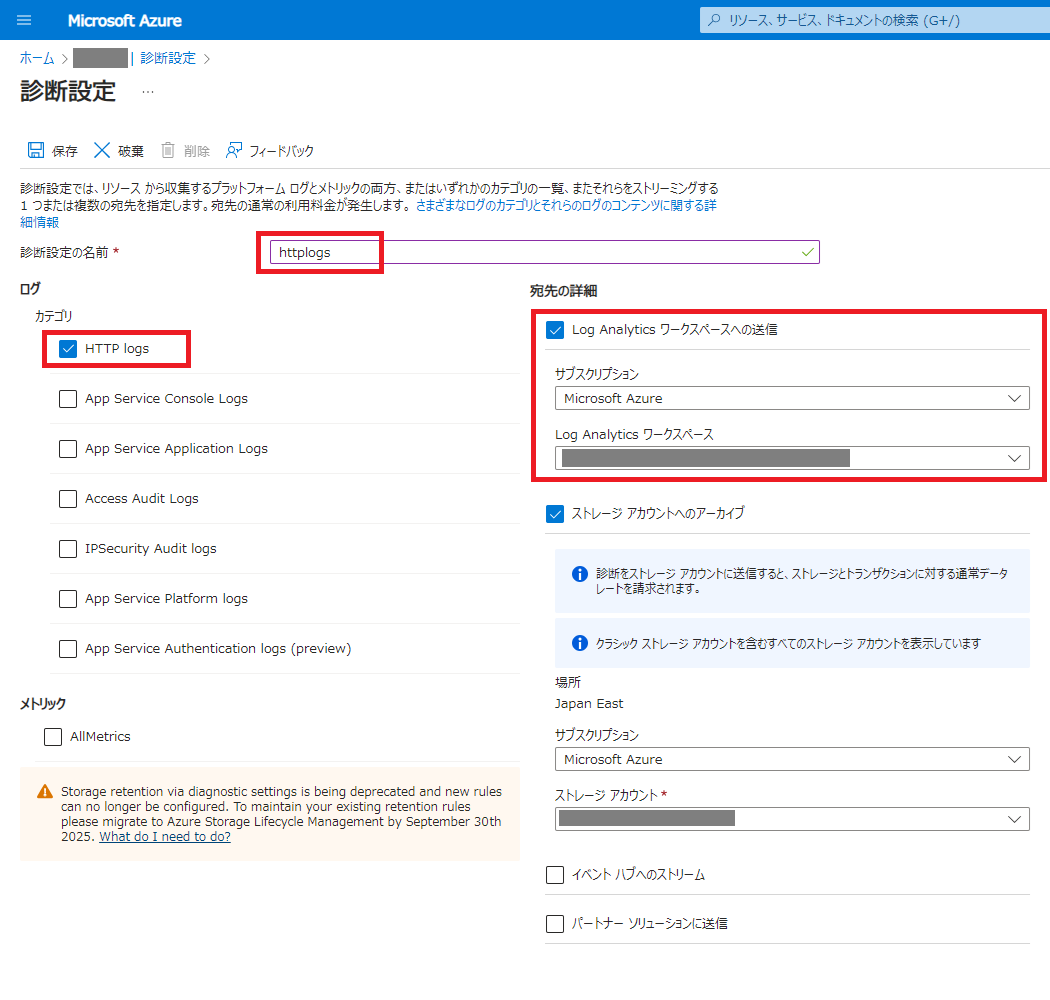Enable the AllMetrics checkbox
This screenshot has width=1050, height=1000.
point(53,737)
